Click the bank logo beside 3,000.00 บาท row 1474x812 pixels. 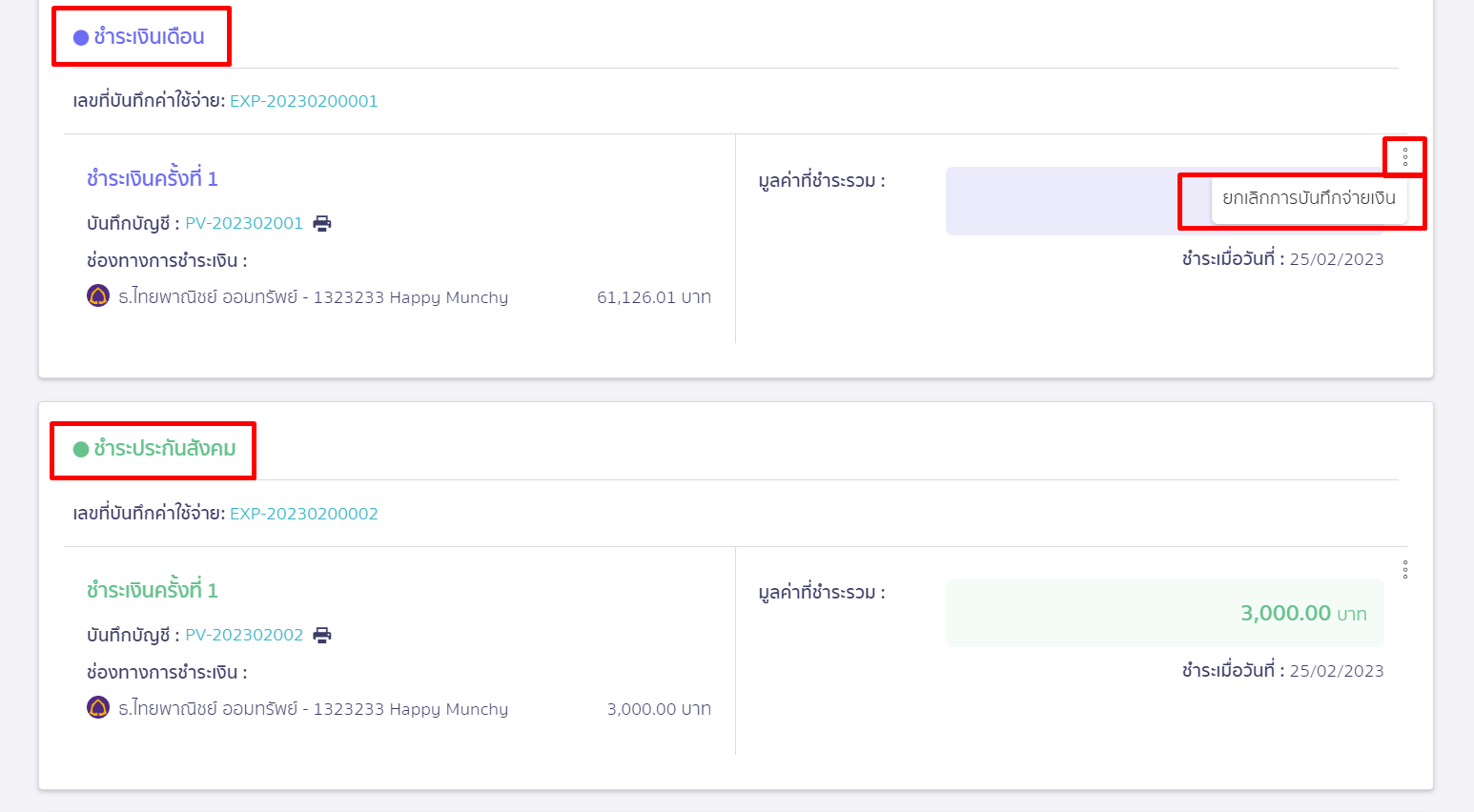[x=98, y=708]
